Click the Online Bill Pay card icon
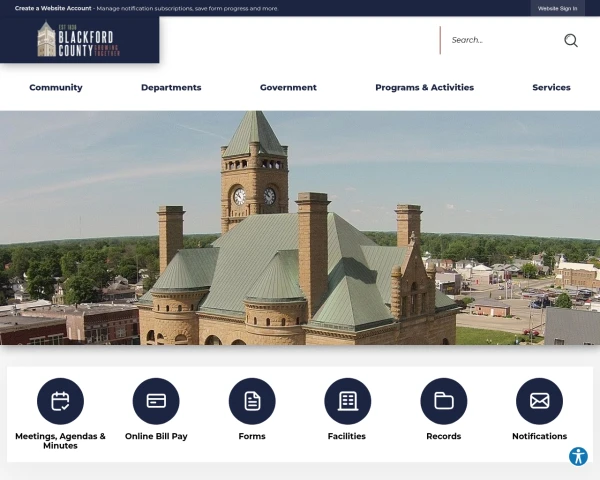This screenshot has height=480, width=600. point(156,401)
